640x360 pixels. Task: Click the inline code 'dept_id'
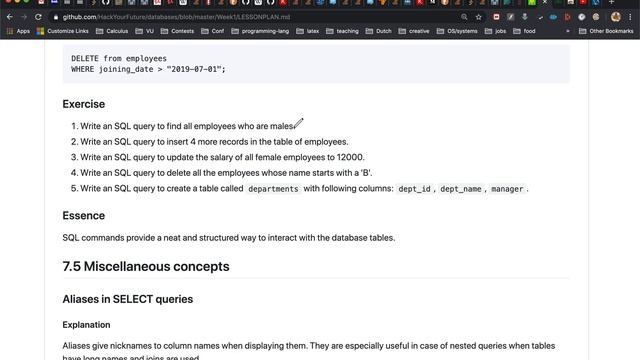pos(414,189)
